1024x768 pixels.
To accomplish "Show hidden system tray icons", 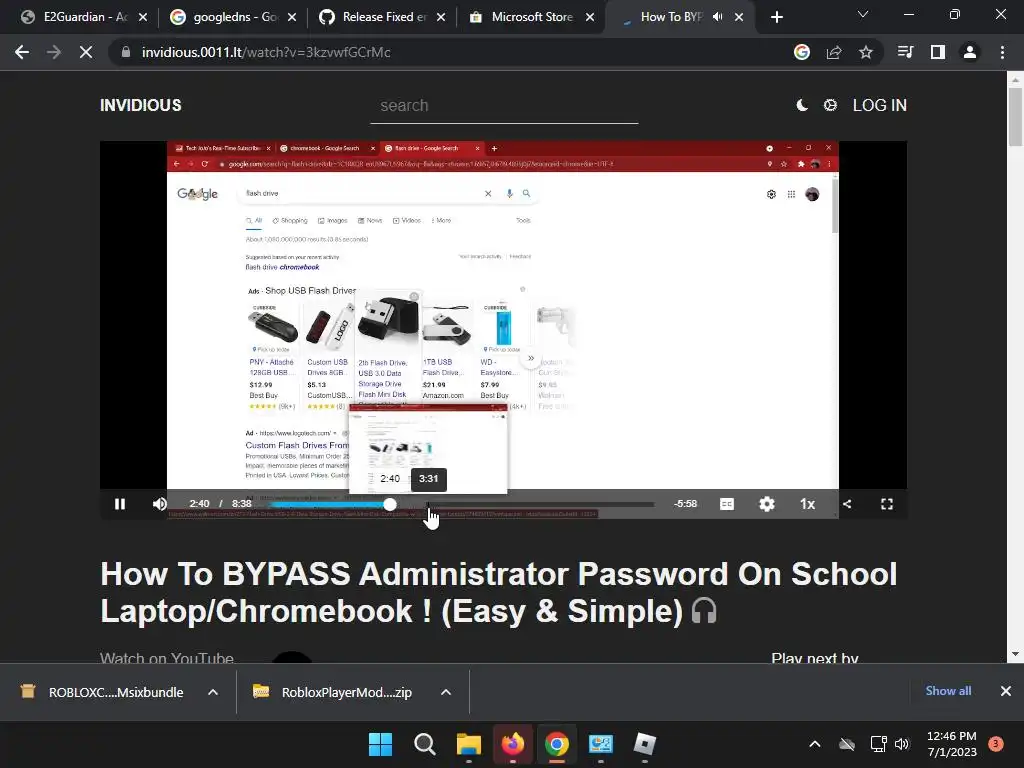I will coord(814,744).
